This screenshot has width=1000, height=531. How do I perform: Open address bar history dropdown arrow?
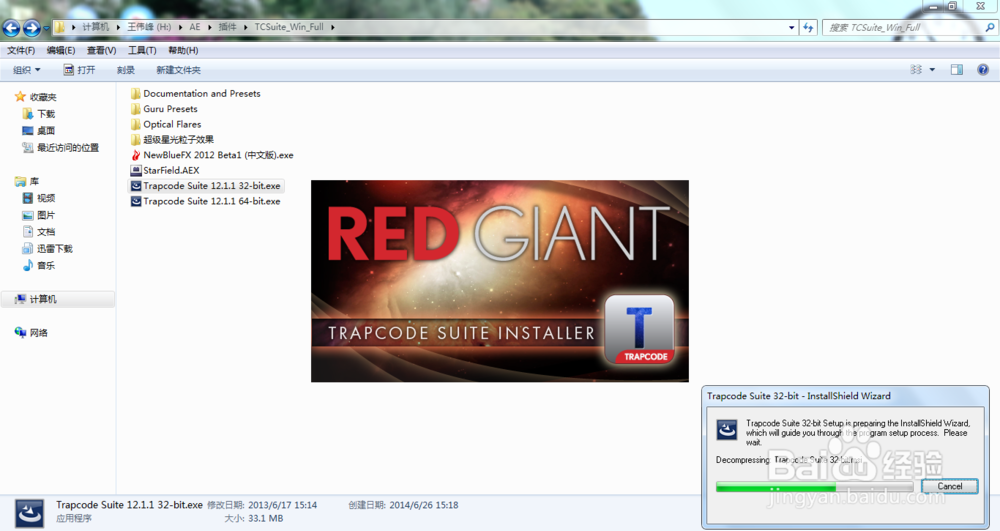click(791, 27)
